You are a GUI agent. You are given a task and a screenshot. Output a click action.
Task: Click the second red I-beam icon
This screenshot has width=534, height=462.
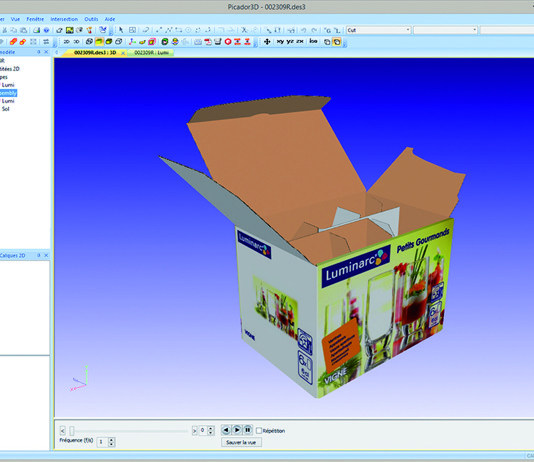tap(248, 42)
